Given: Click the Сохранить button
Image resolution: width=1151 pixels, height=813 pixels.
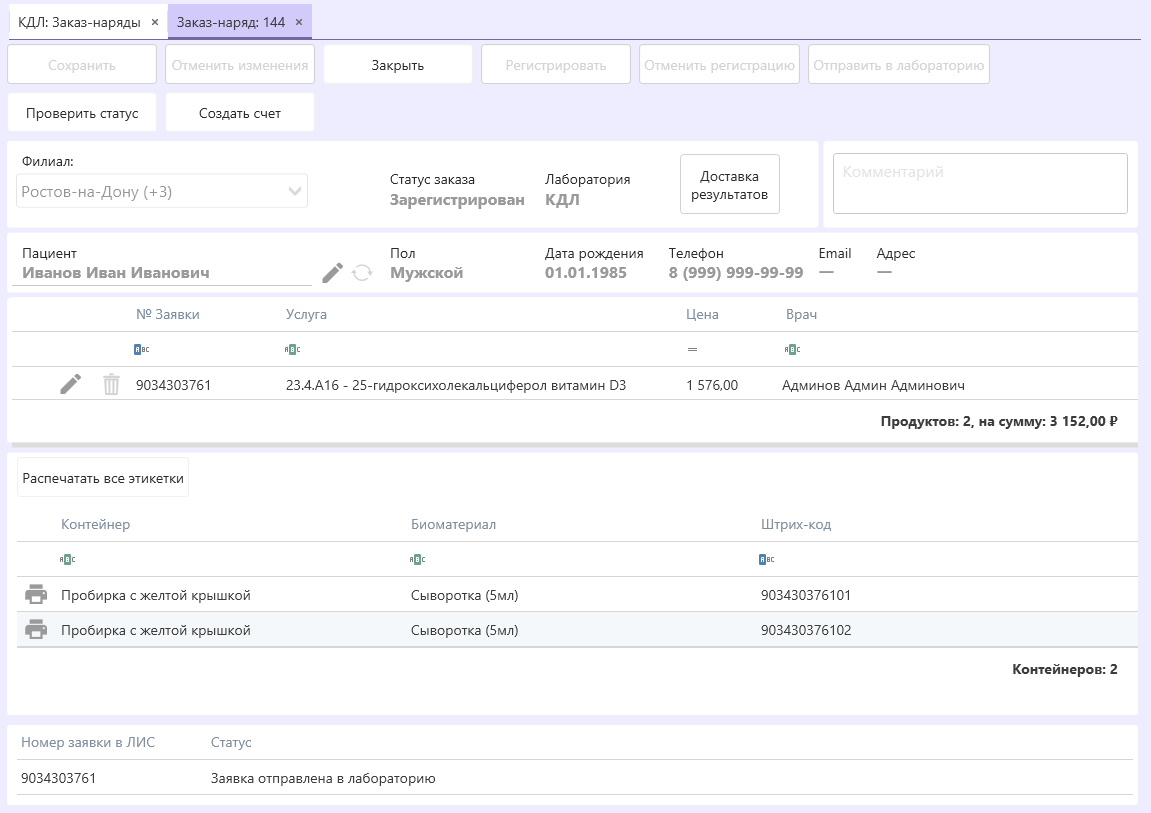Looking at the screenshot, I should click(x=82, y=65).
